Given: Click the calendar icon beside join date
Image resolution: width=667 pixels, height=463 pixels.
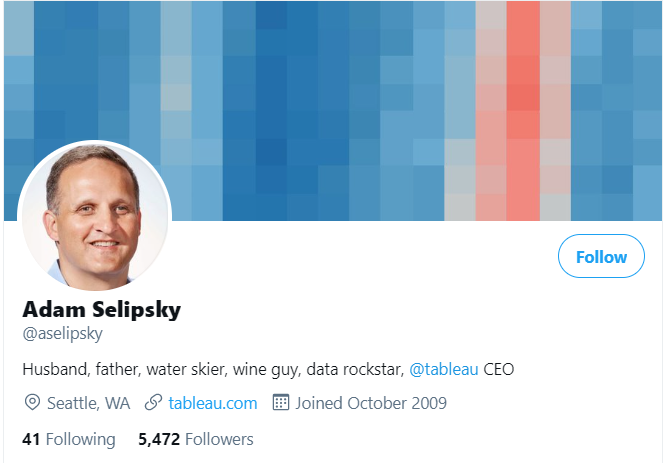Looking at the screenshot, I should click(280, 402).
